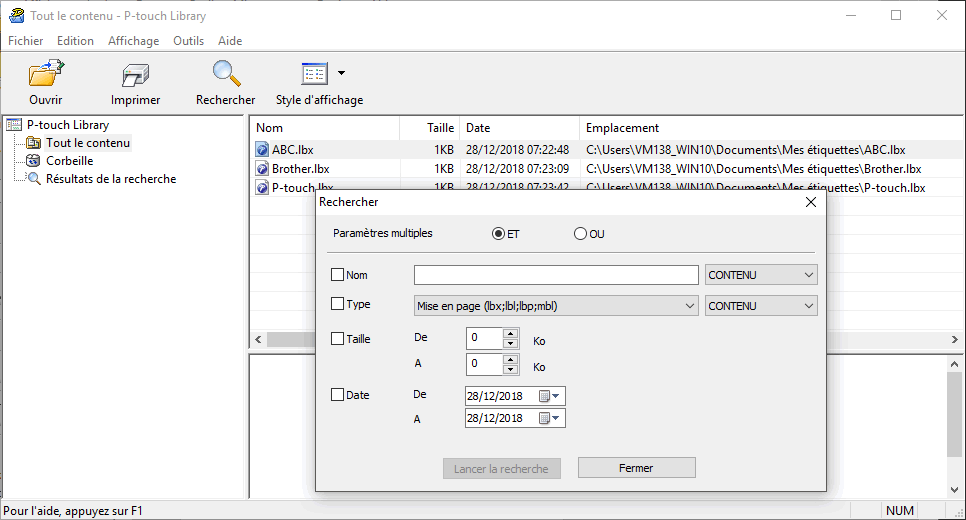Image resolution: width=966 pixels, height=520 pixels.
Task: Click date 28/12/2018 07:23:09 cell
Action: click(x=518, y=169)
